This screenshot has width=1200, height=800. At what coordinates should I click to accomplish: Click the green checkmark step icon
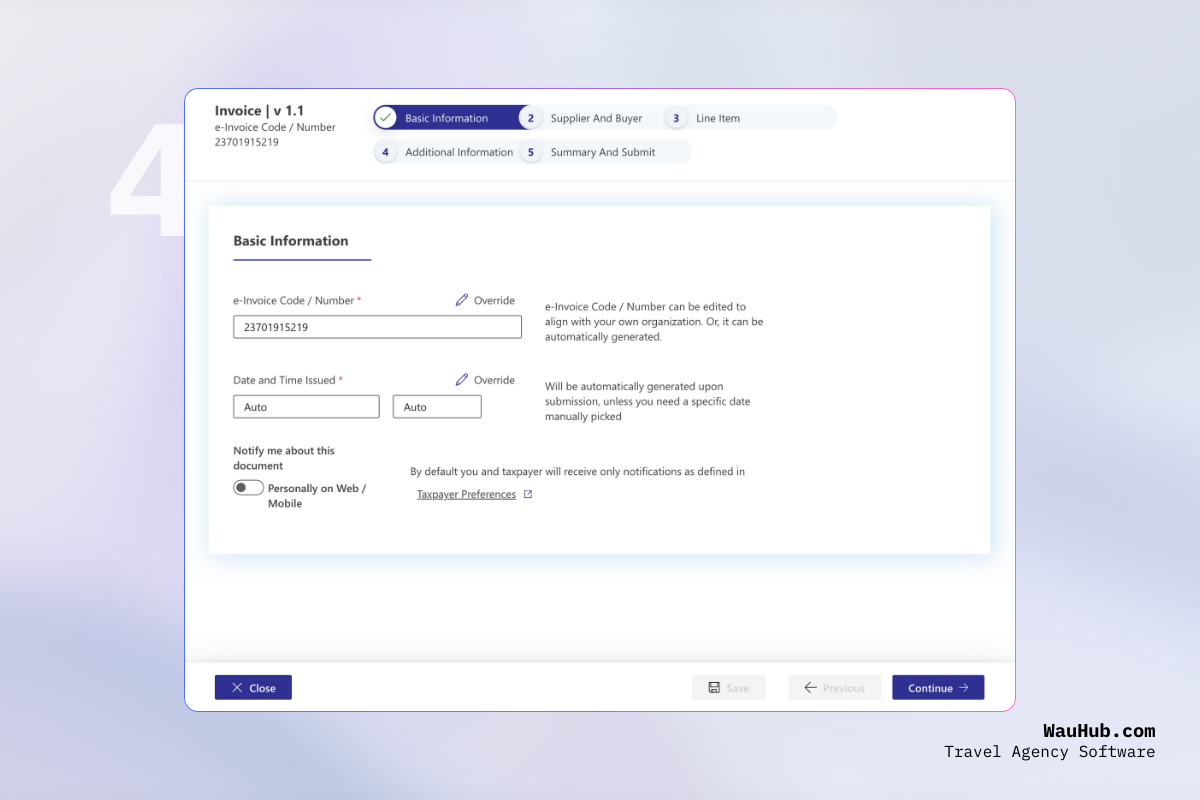[386, 118]
